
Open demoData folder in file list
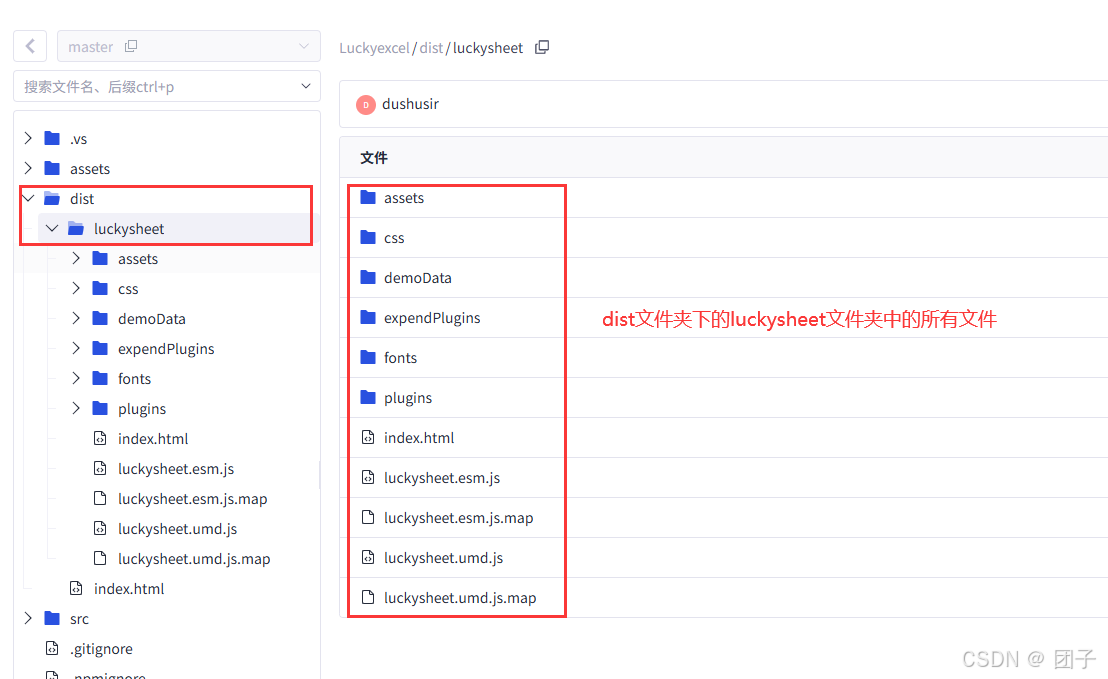point(418,278)
